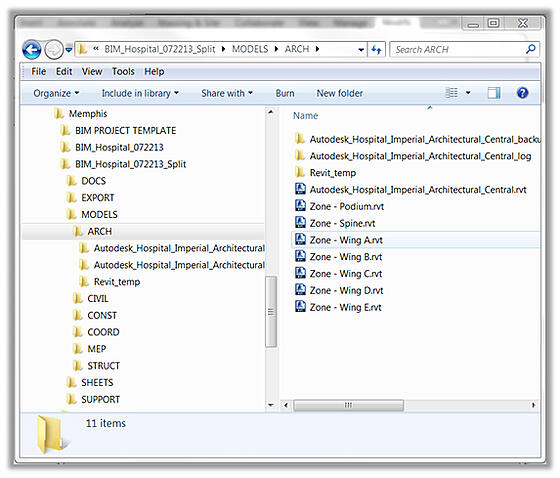This screenshot has width=560, height=478.
Task: Select BIM_Hospital_072213_Split in the tree
Action: [124, 164]
